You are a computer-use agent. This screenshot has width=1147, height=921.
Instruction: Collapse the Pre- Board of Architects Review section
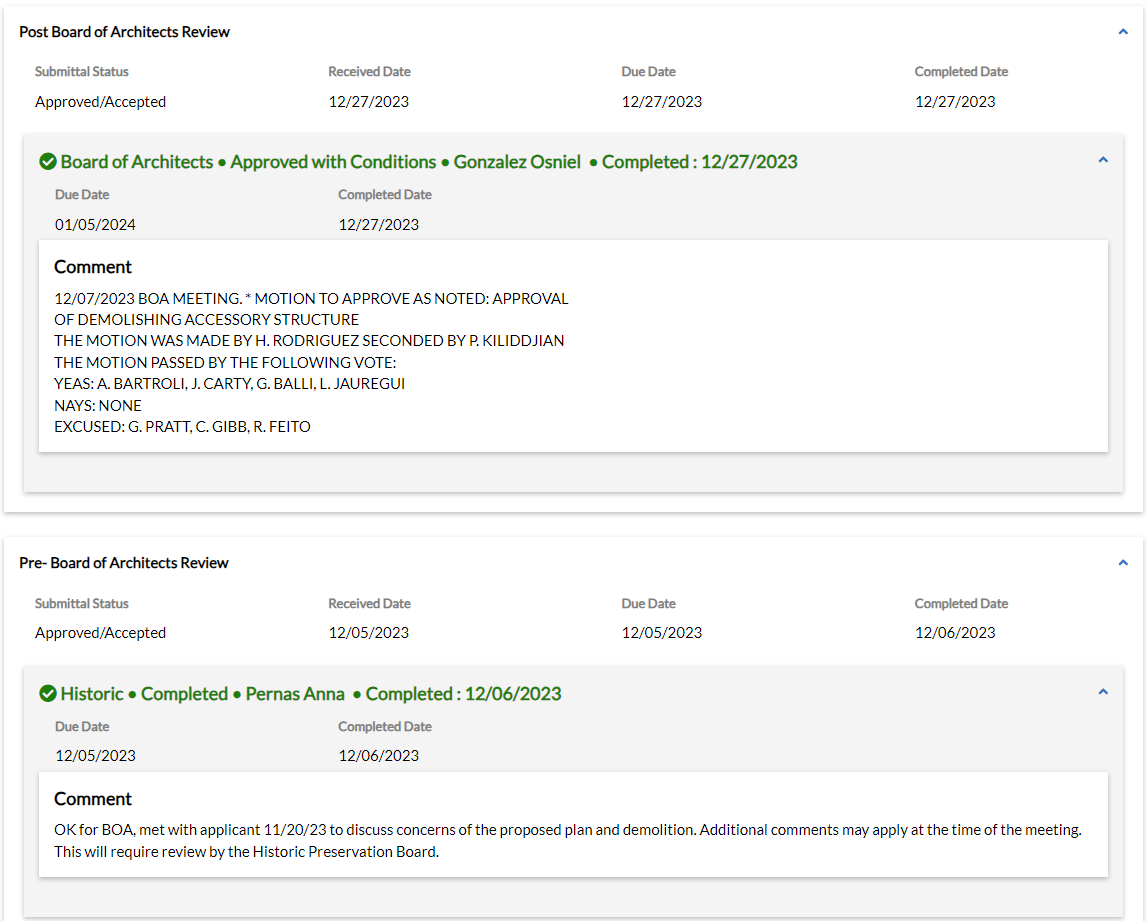(1123, 563)
